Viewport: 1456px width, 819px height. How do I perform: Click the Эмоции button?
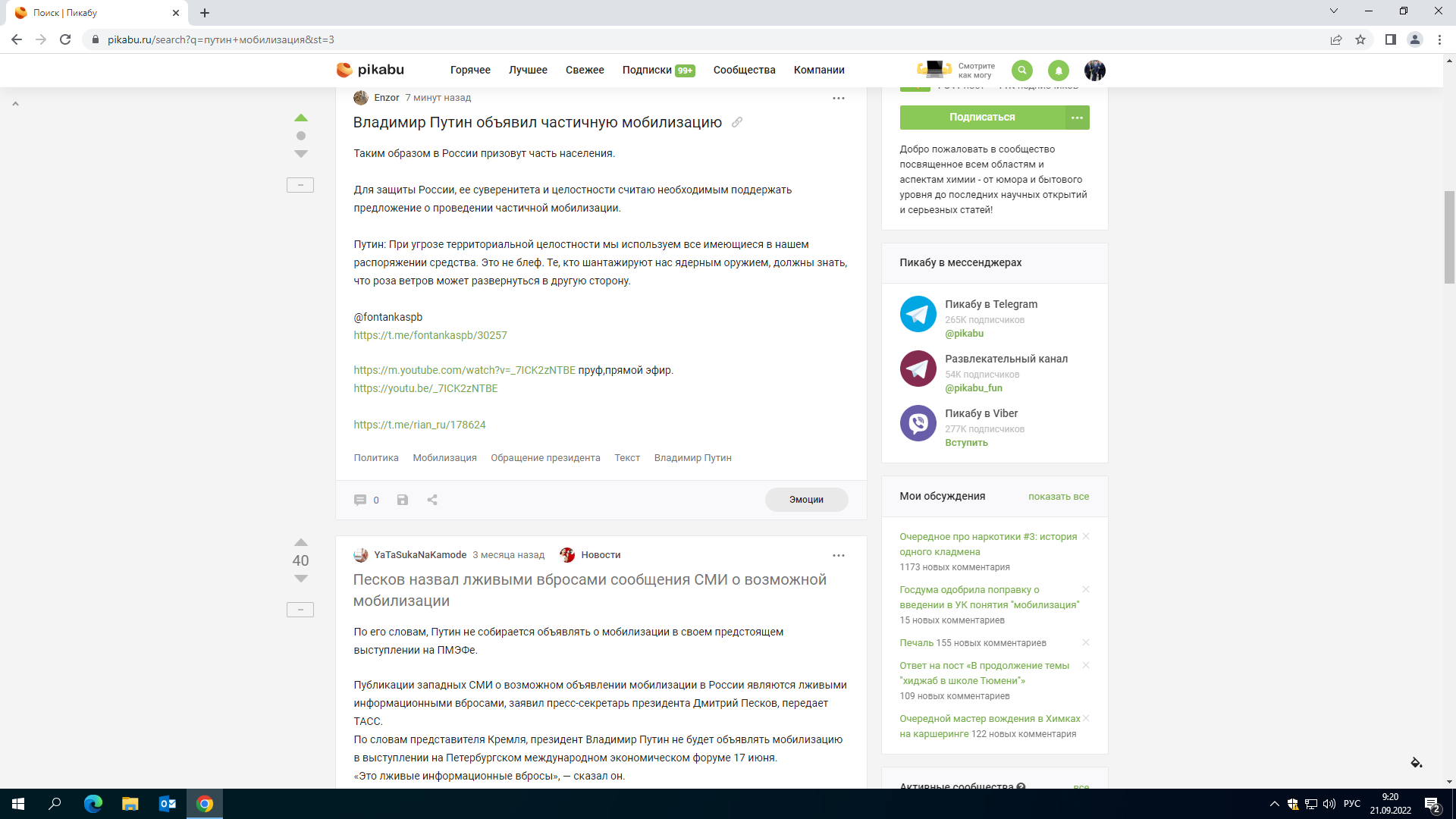(806, 500)
